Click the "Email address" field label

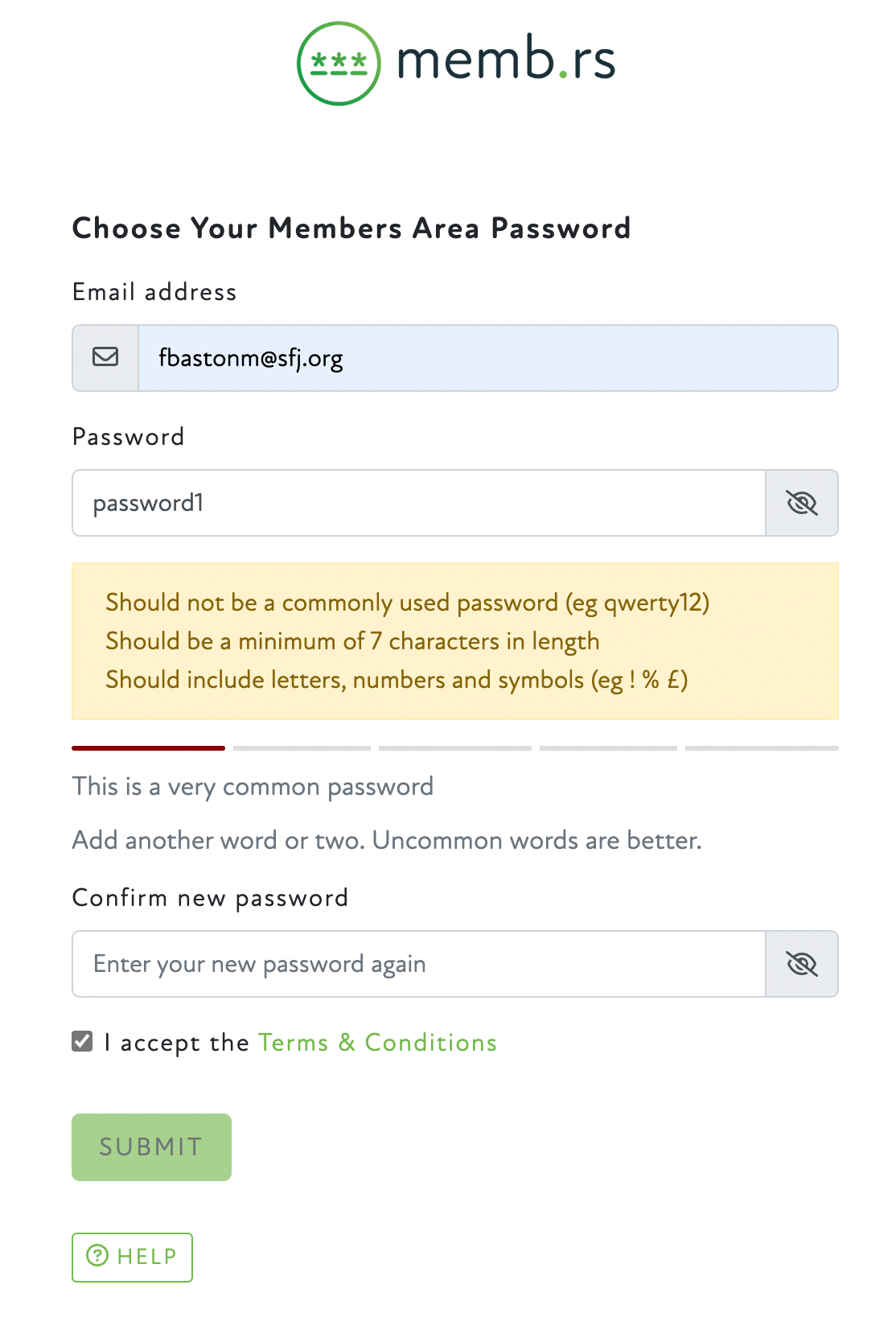coord(154,292)
